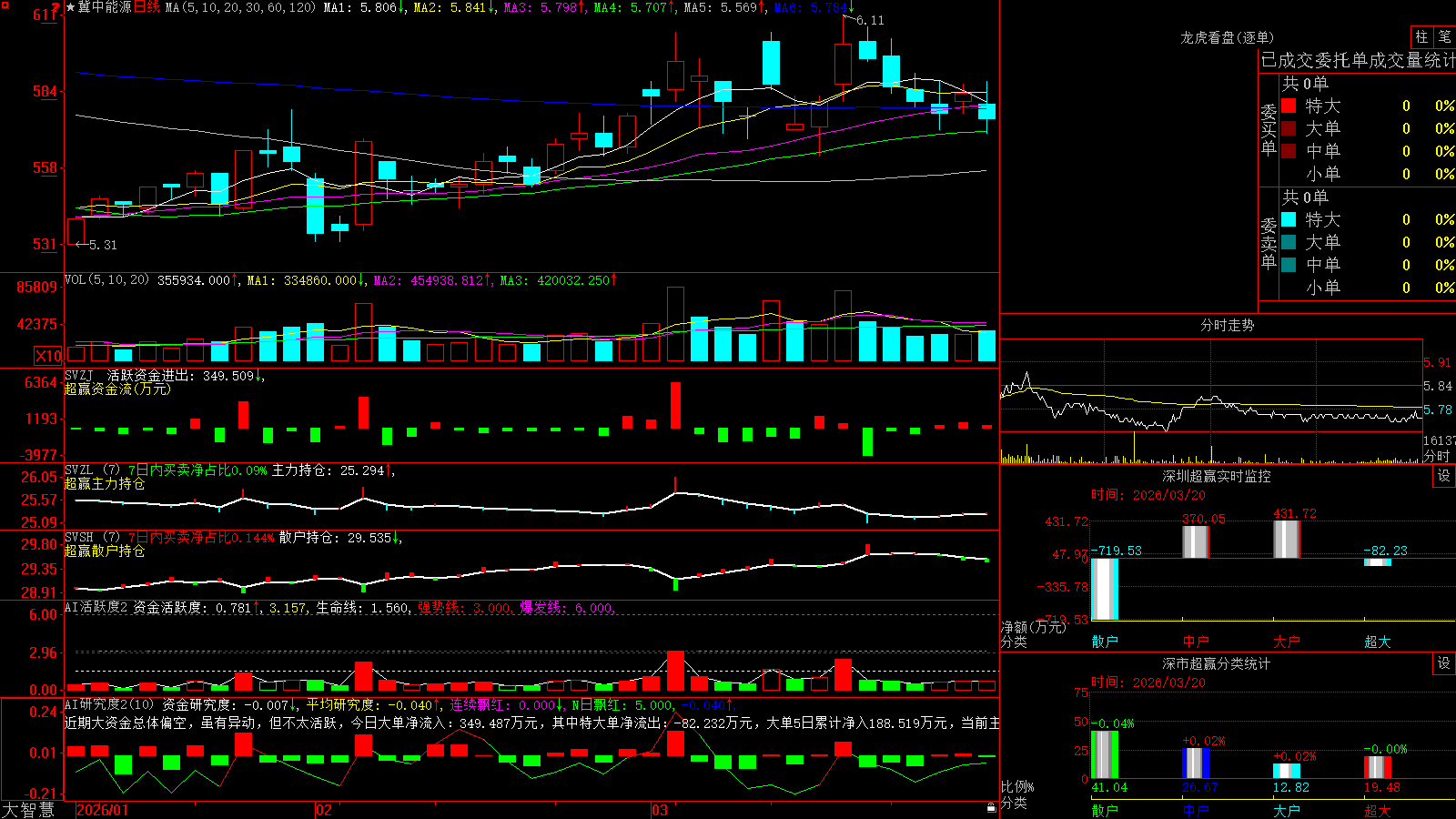
Task: Click the cyan 特大 sell-order color swatch
Action: click(1289, 219)
